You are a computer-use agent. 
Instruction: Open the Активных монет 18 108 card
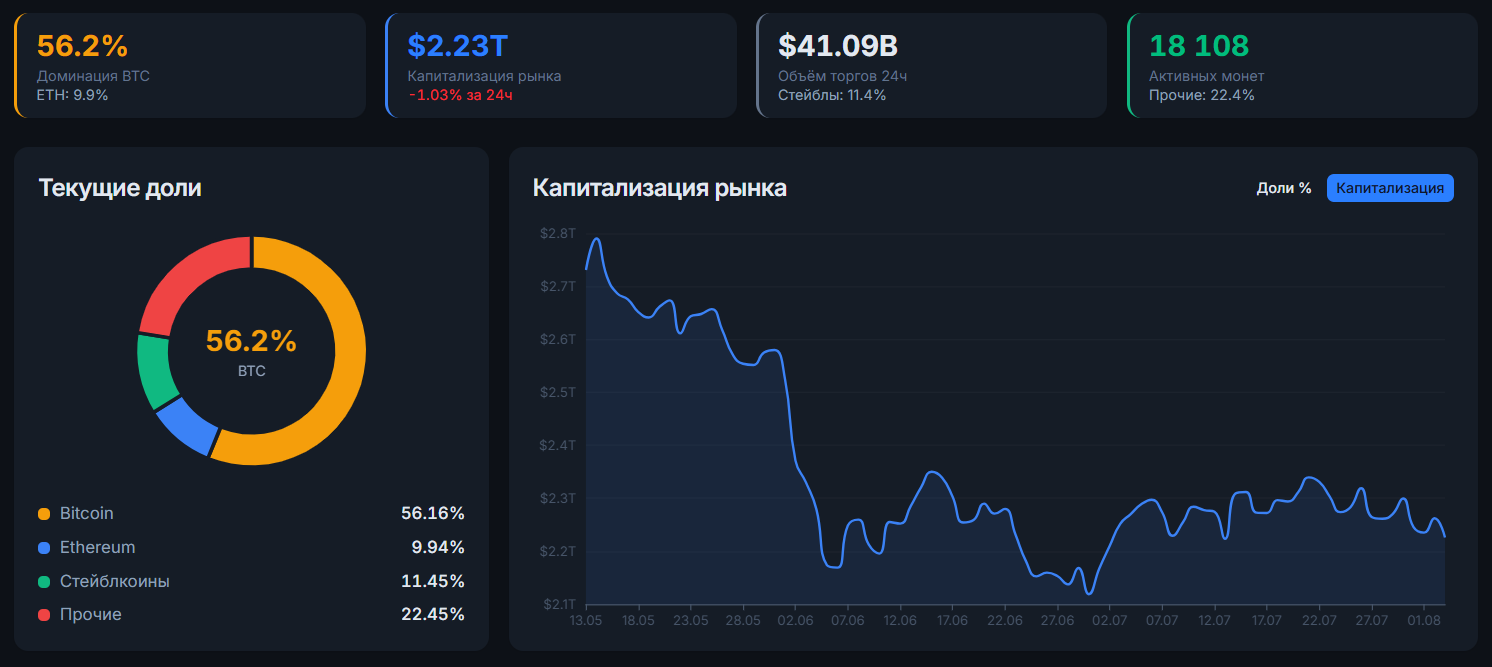[x=1303, y=65]
